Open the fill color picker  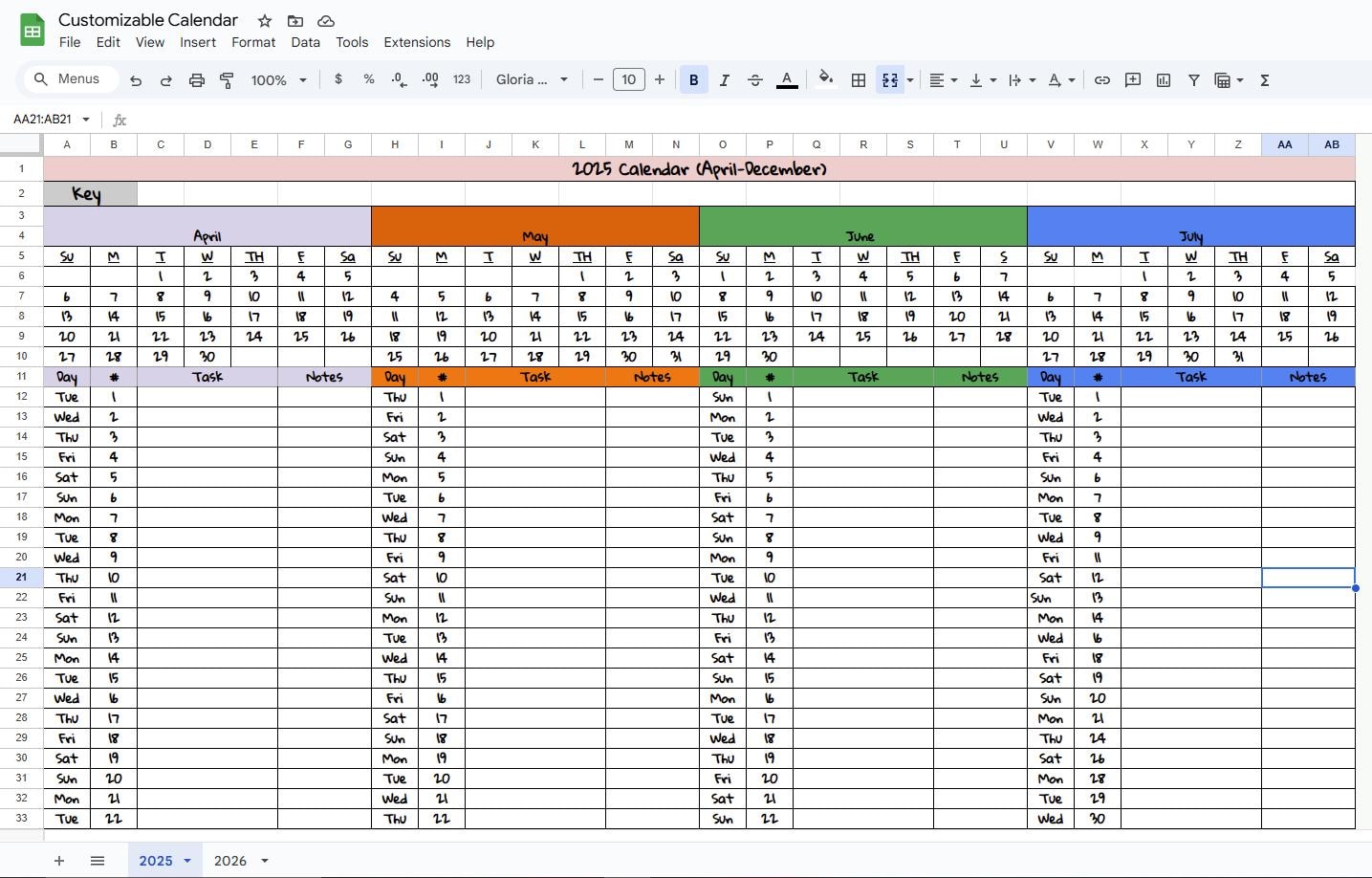click(826, 80)
